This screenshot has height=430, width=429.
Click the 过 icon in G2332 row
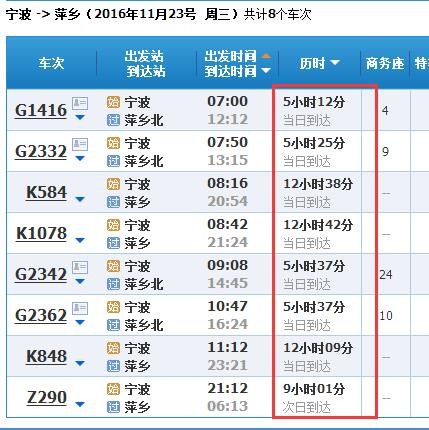pyautogui.click(x=113, y=161)
